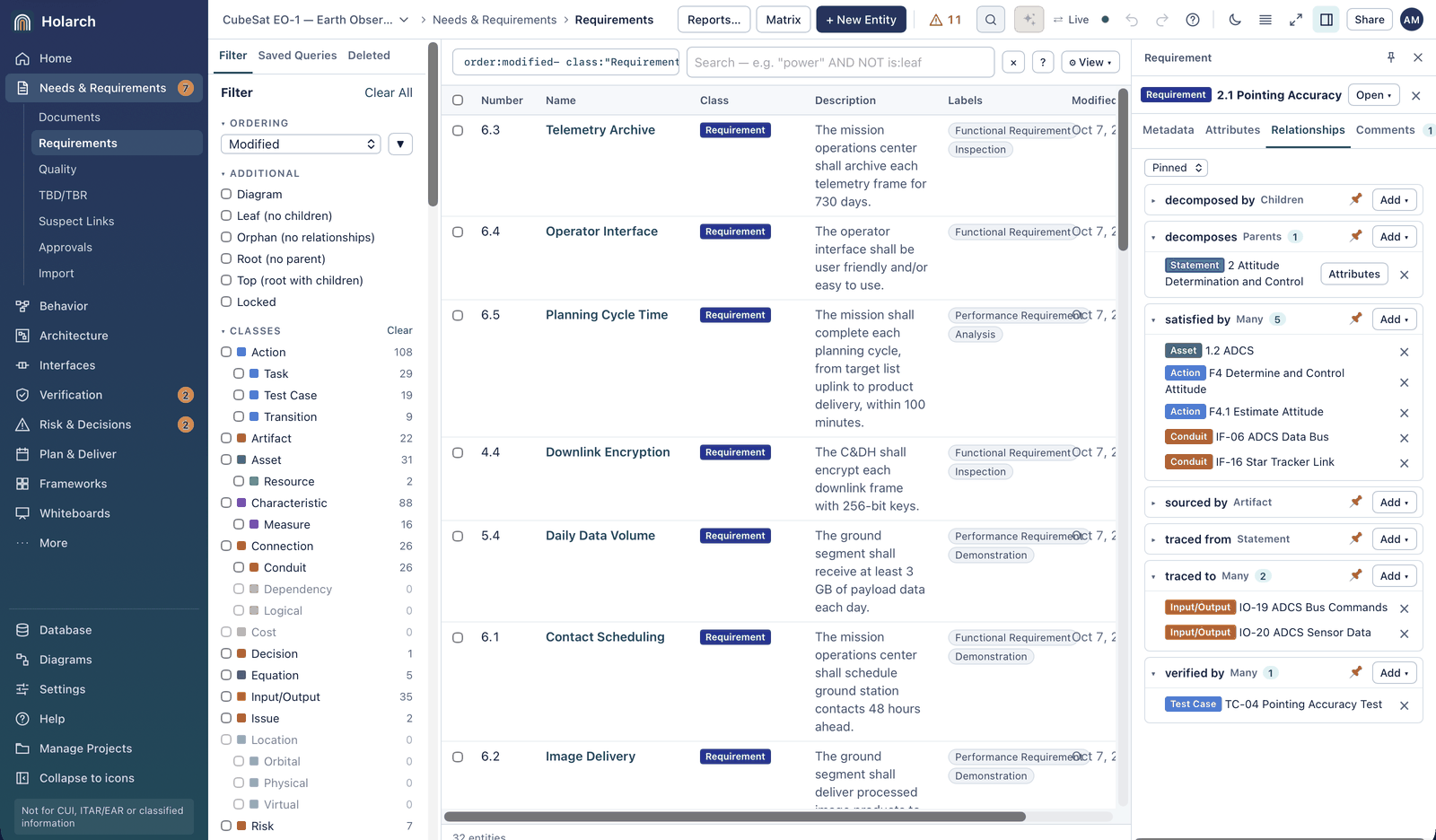Click the undo arrow icon
The image size is (1436, 840).
coord(1132,20)
